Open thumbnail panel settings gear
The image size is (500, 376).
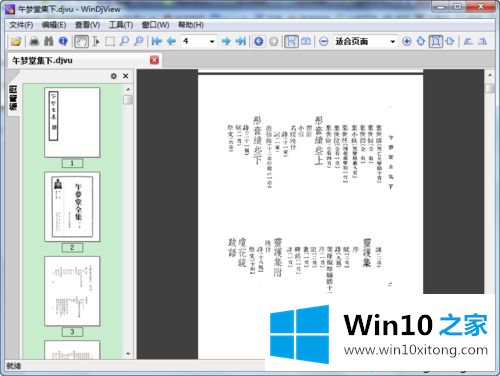[x=114, y=76]
